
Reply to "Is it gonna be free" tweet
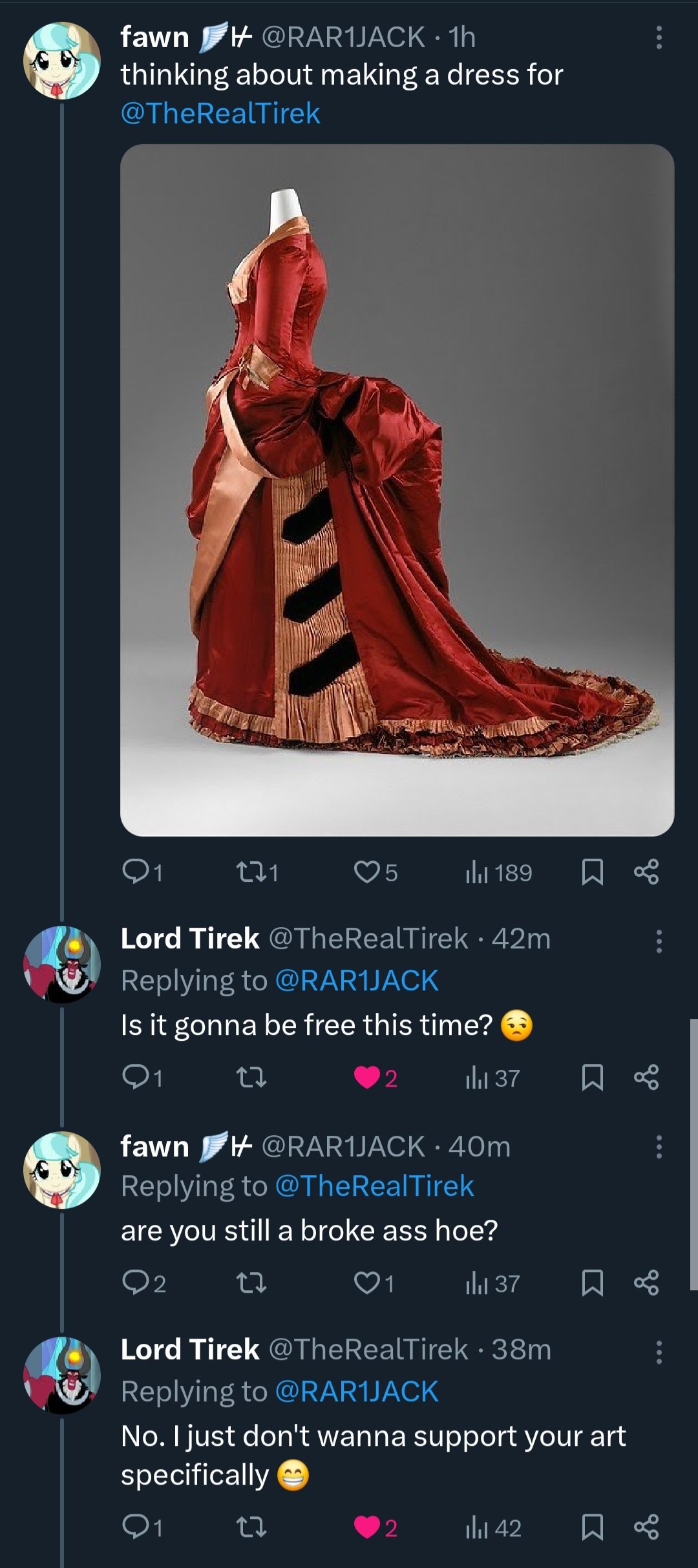pyautogui.click(x=136, y=1078)
